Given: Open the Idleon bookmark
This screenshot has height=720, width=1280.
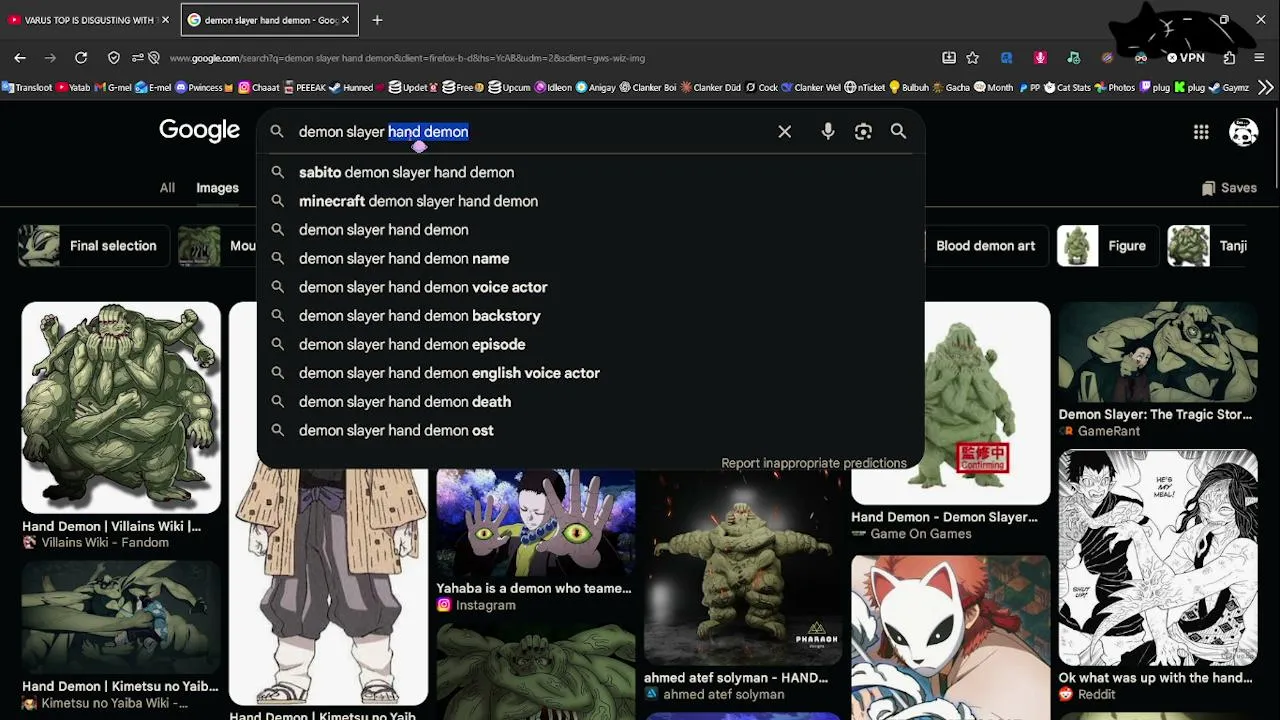Looking at the screenshot, I should point(553,87).
